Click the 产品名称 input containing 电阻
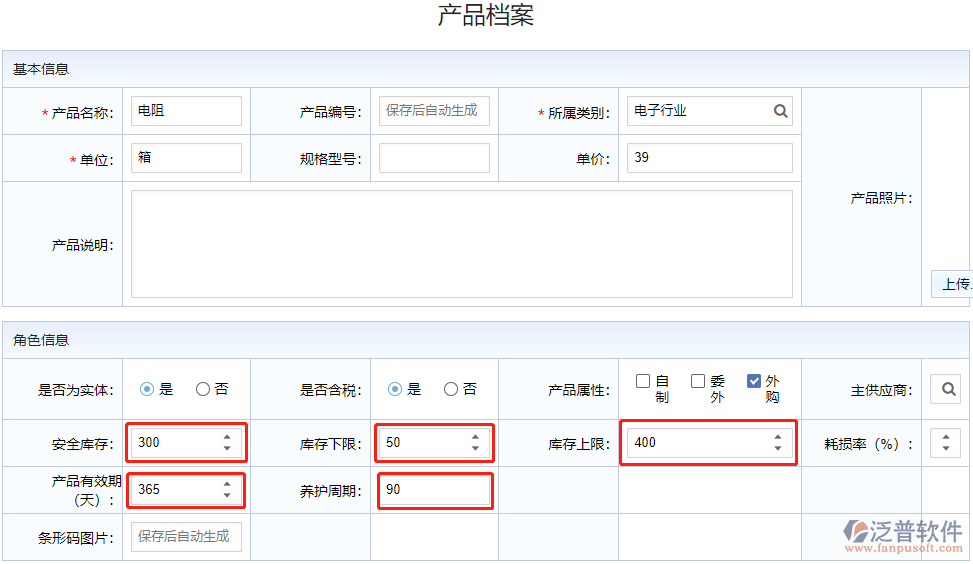 (x=186, y=111)
